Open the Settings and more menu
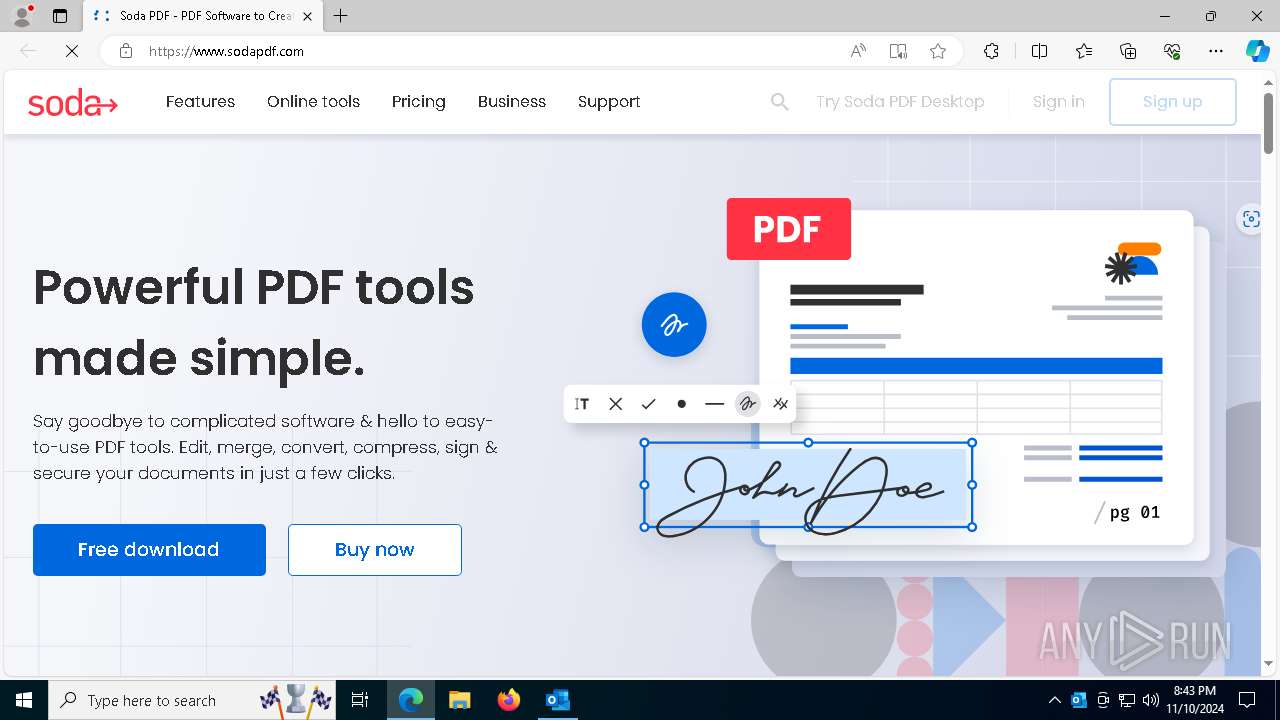This screenshot has height=720, width=1280. tap(1216, 51)
